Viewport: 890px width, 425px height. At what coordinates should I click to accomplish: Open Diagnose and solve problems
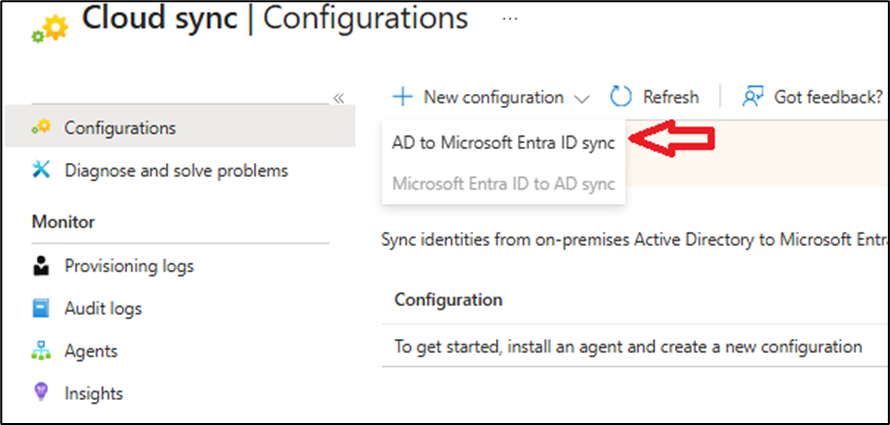(176, 171)
